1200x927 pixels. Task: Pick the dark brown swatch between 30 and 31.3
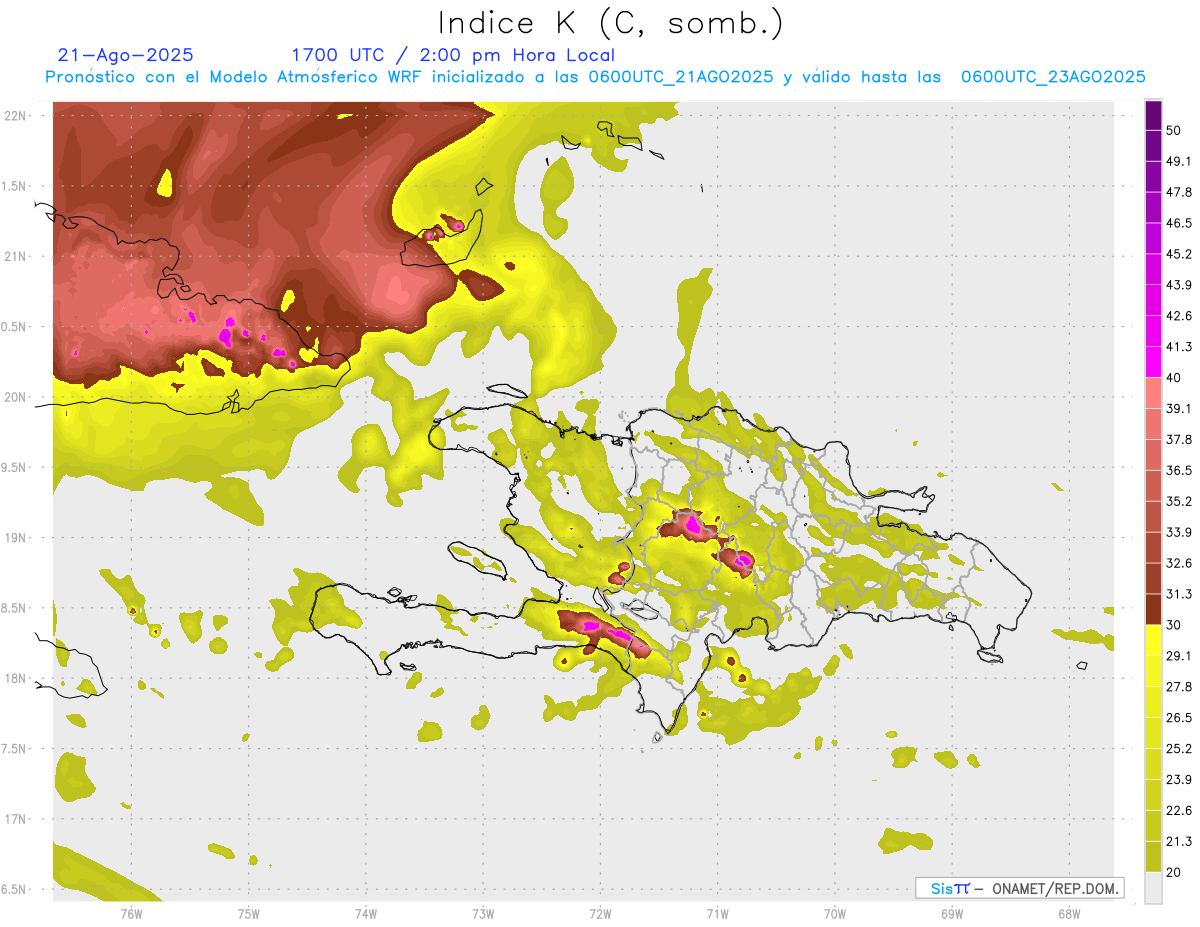pyautogui.click(x=1153, y=609)
